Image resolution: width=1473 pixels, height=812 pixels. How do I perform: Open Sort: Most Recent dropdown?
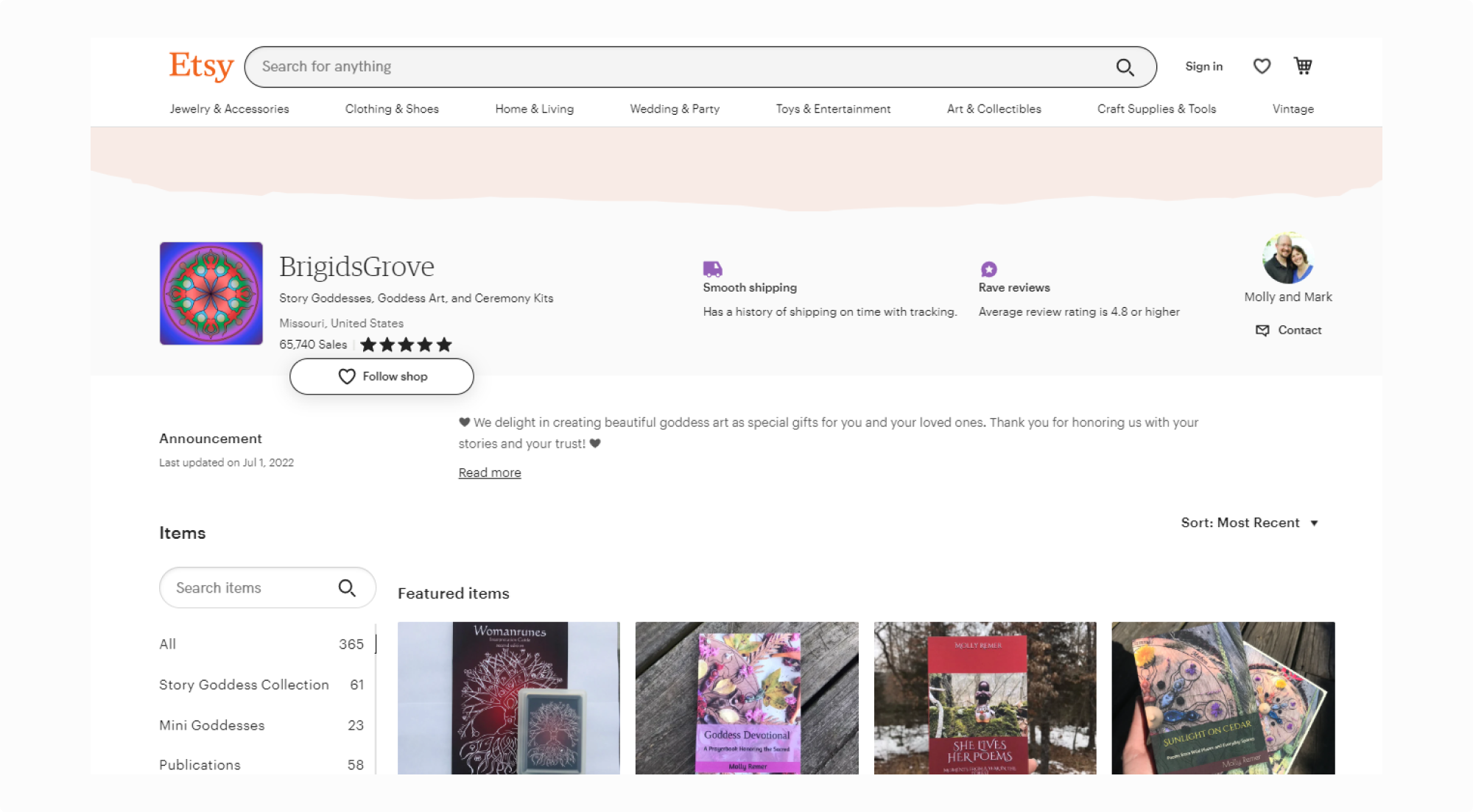pos(1250,523)
